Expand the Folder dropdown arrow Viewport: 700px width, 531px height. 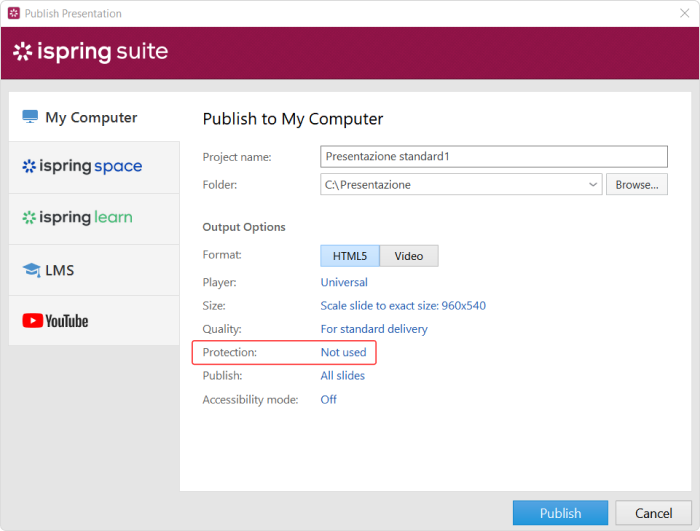pos(593,184)
